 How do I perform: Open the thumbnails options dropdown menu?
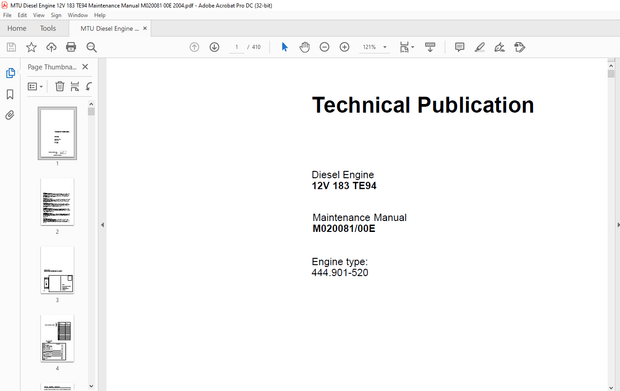coord(35,86)
